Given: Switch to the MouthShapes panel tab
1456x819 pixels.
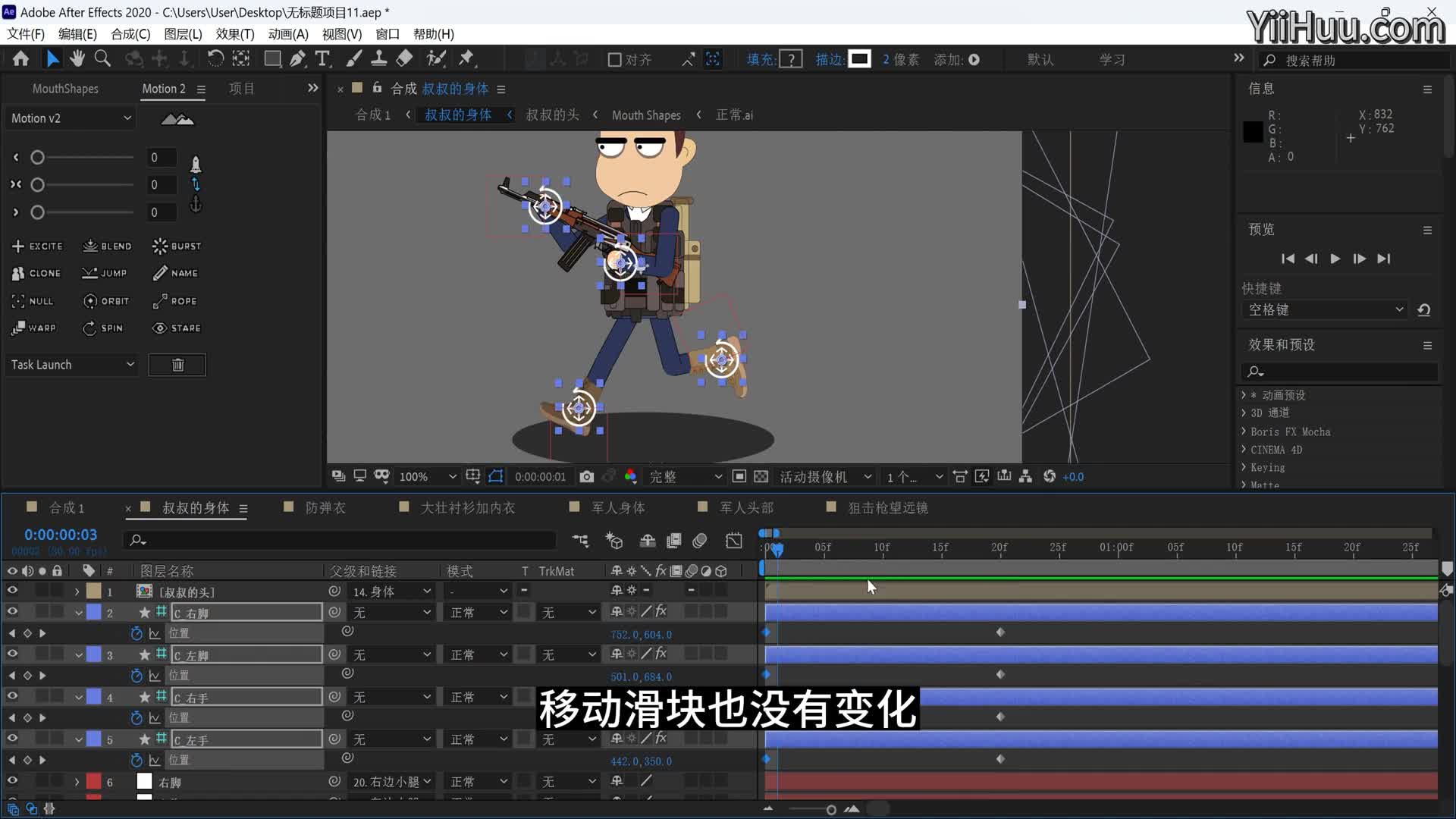Looking at the screenshot, I should tap(65, 89).
